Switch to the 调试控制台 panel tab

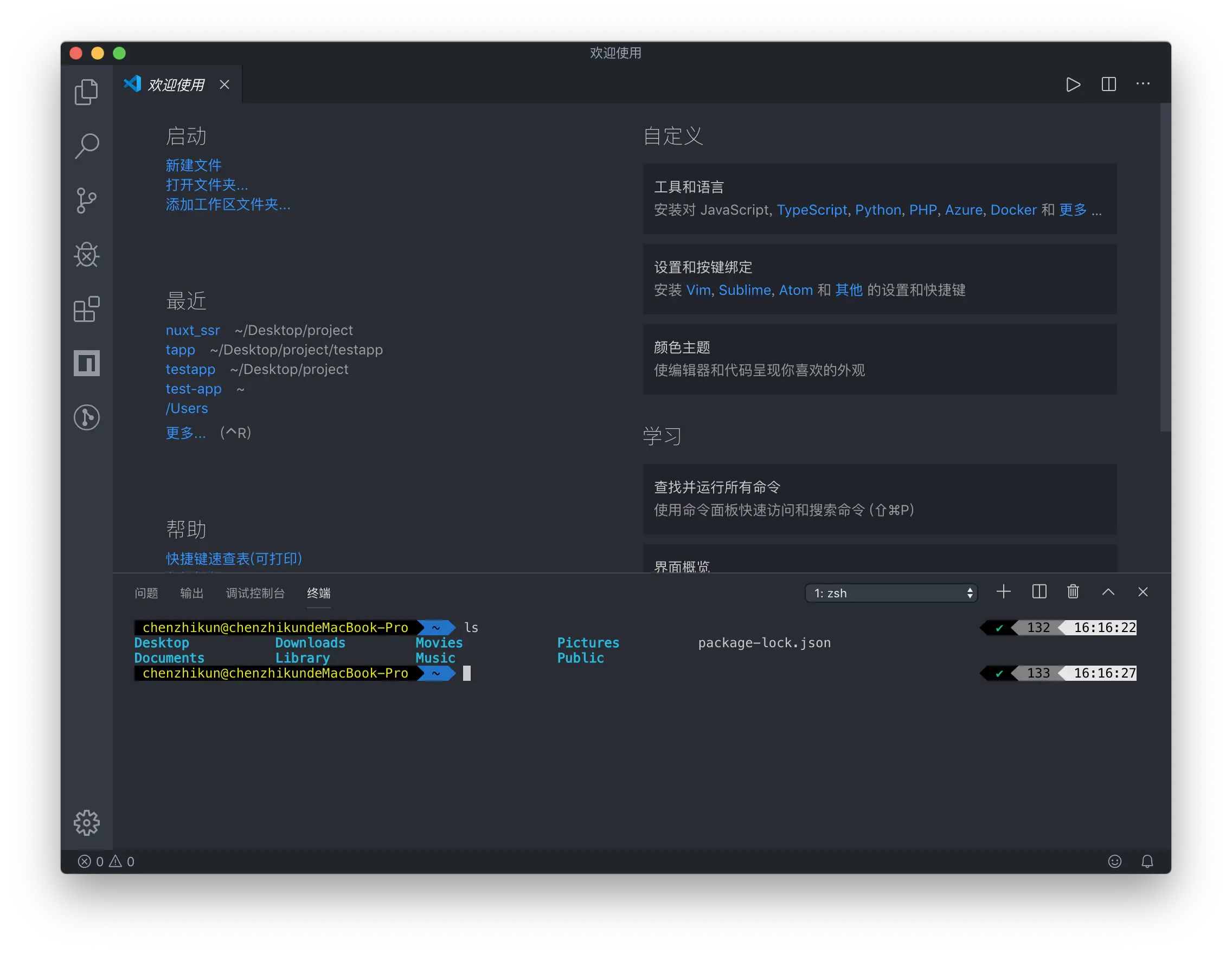(255, 592)
